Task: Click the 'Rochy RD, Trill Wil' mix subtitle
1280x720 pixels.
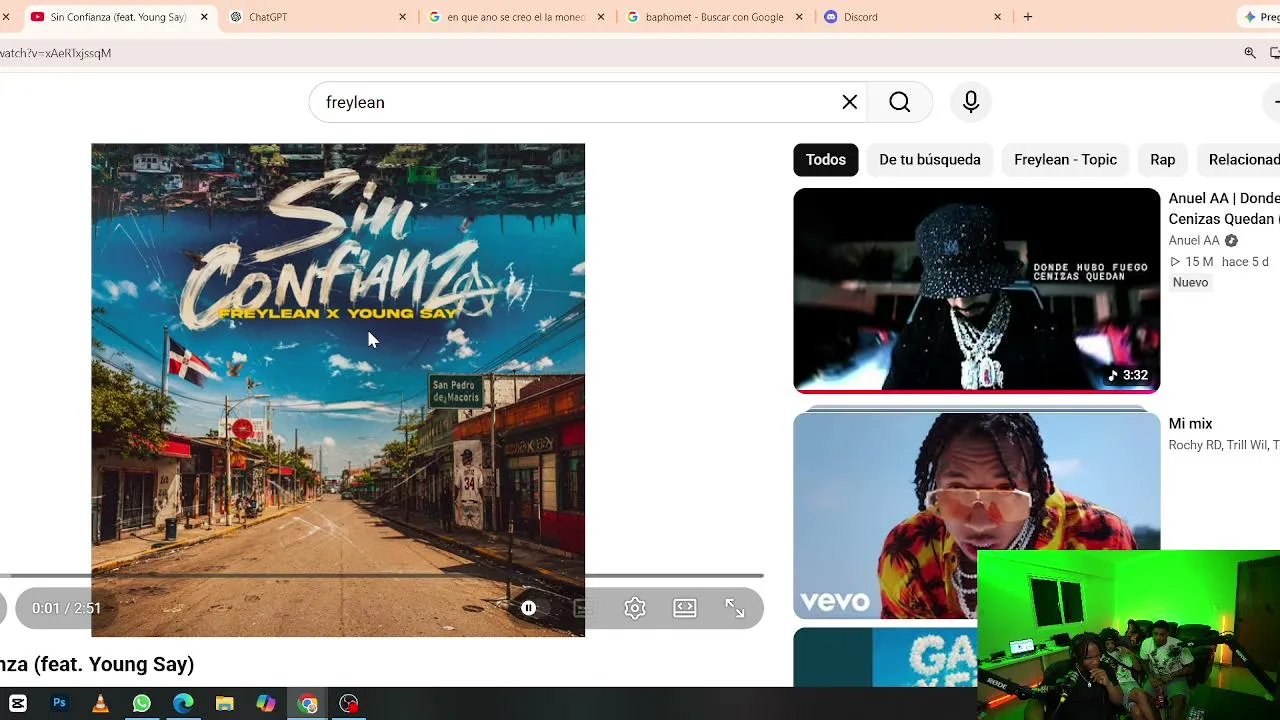Action: tap(1224, 445)
